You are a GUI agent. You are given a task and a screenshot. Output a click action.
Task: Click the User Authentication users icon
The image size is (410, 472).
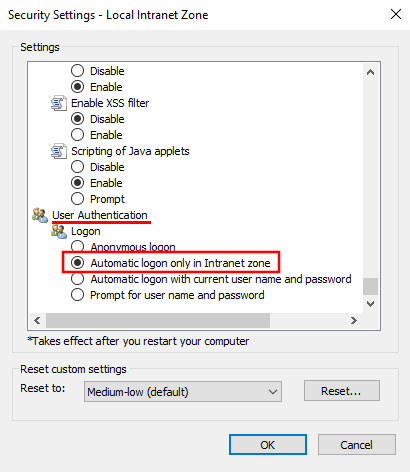[x=40, y=215]
